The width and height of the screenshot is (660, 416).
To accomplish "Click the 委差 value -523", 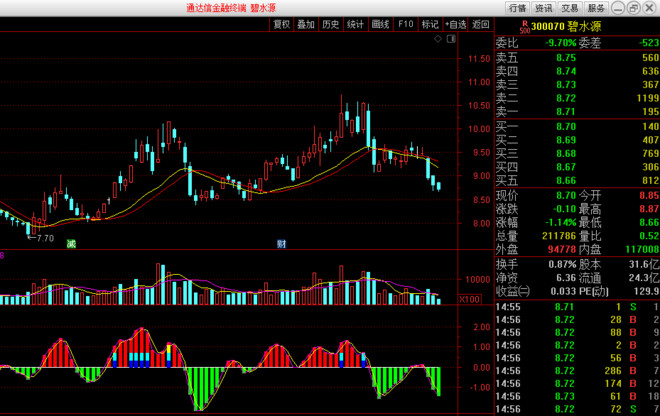I will click(x=649, y=43).
